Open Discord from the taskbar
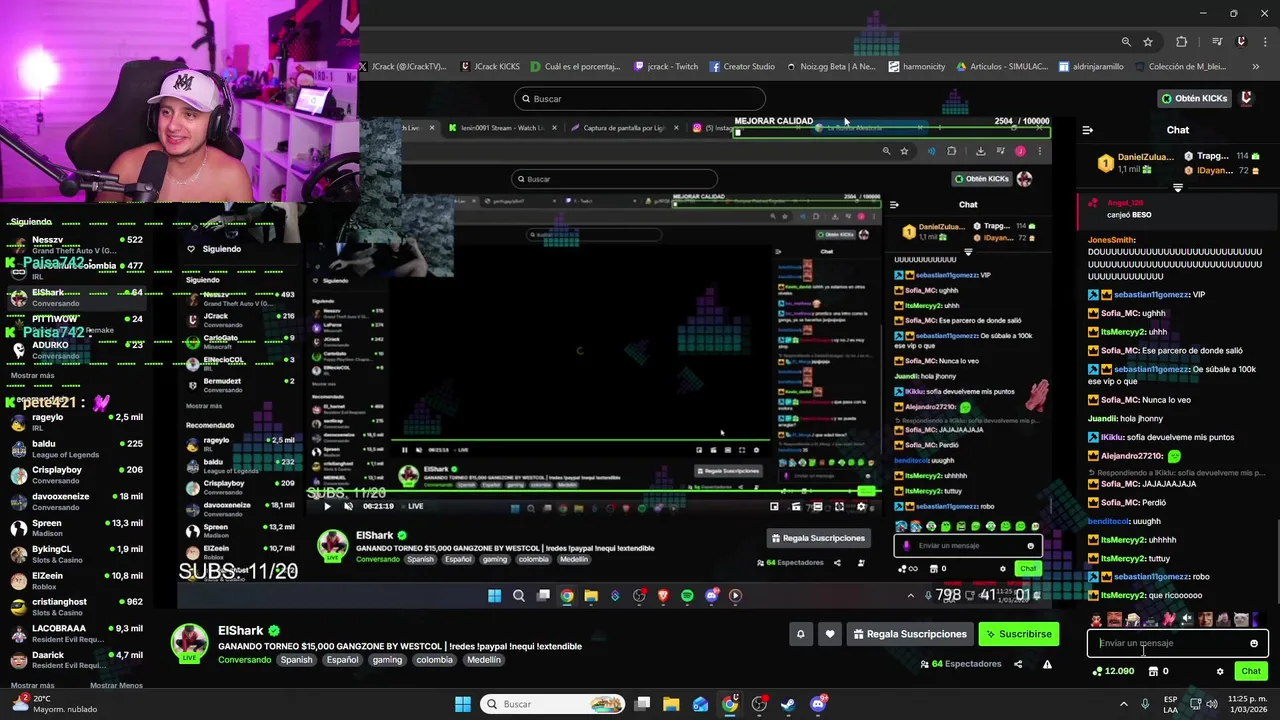This screenshot has width=1280, height=720. [x=818, y=704]
